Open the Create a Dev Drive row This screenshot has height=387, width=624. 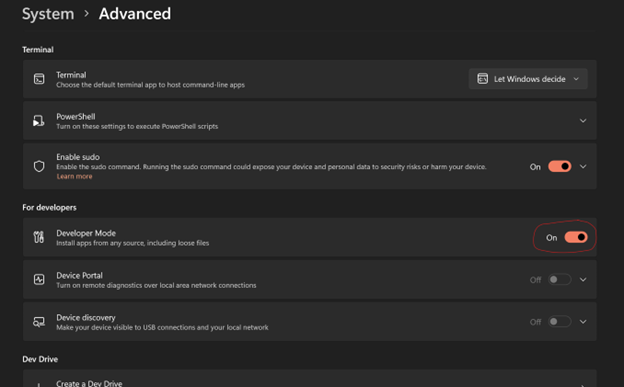(x=310, y=379)
